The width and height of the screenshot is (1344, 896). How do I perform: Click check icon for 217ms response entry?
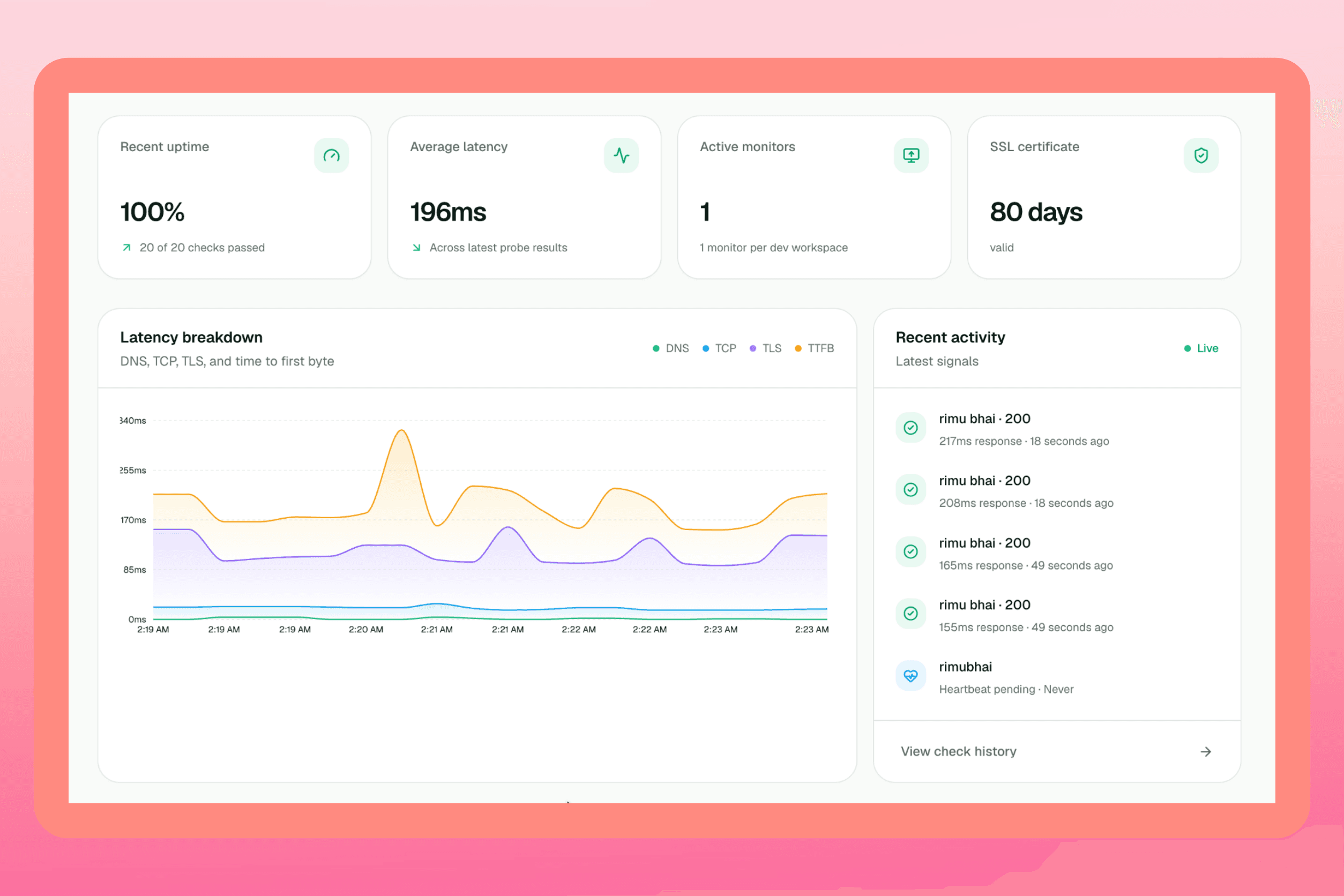tap(911, 428)
